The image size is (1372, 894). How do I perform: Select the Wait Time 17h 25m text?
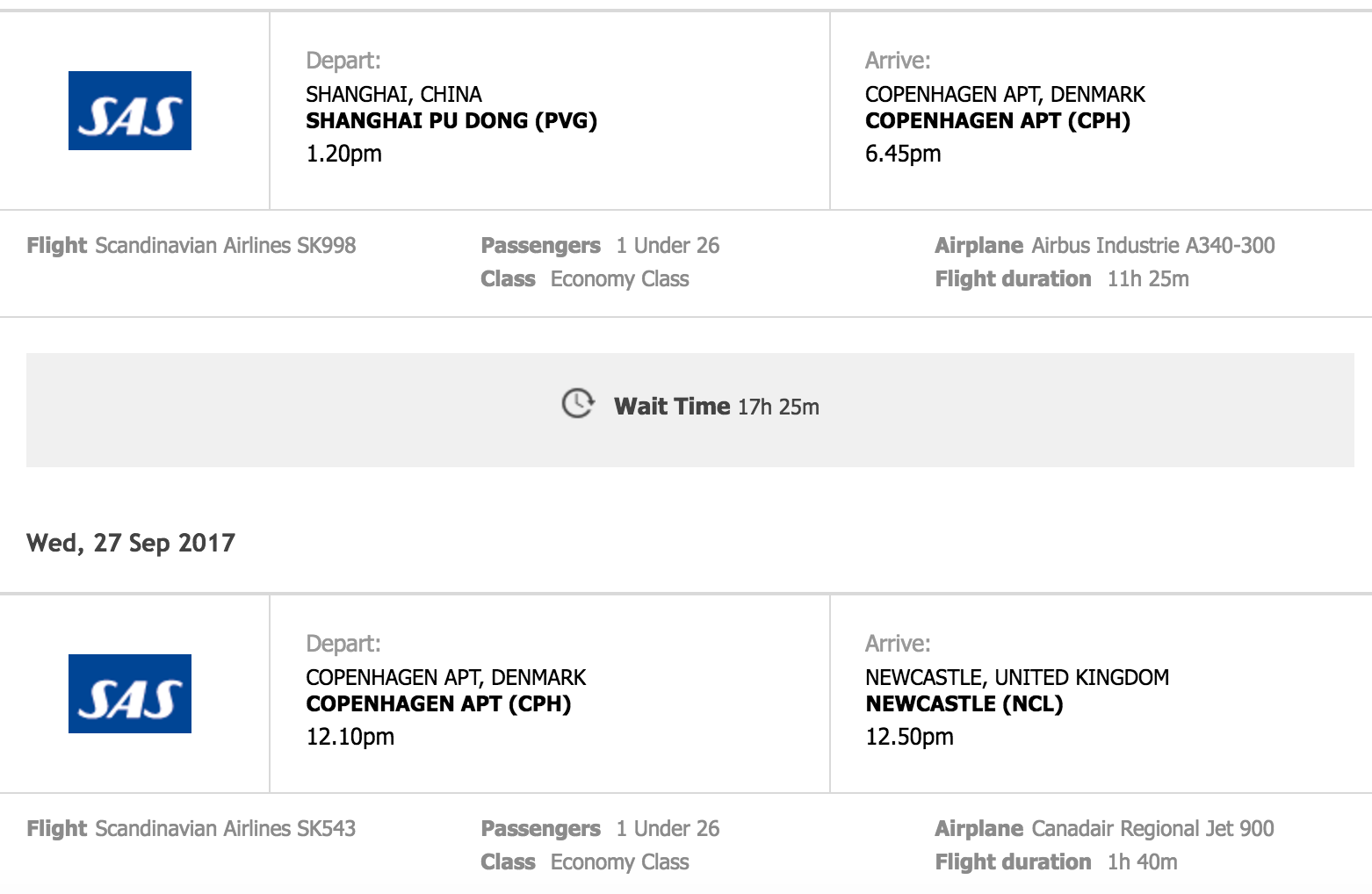pos(716,407)
